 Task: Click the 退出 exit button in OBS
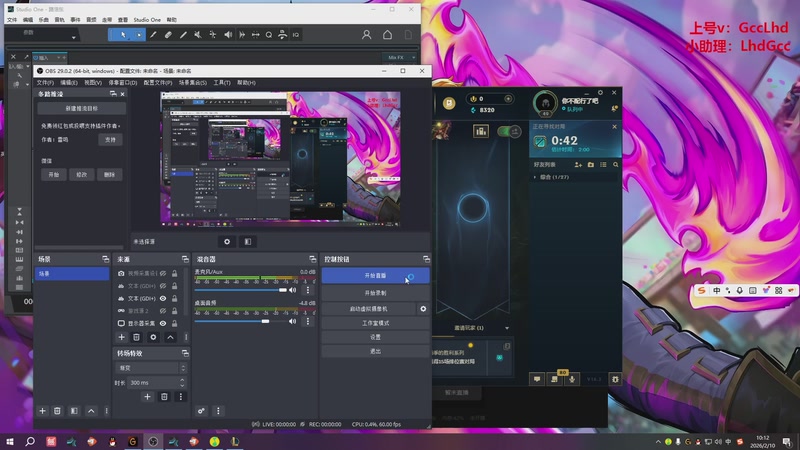pyautogui.click(x=375, y=352)
